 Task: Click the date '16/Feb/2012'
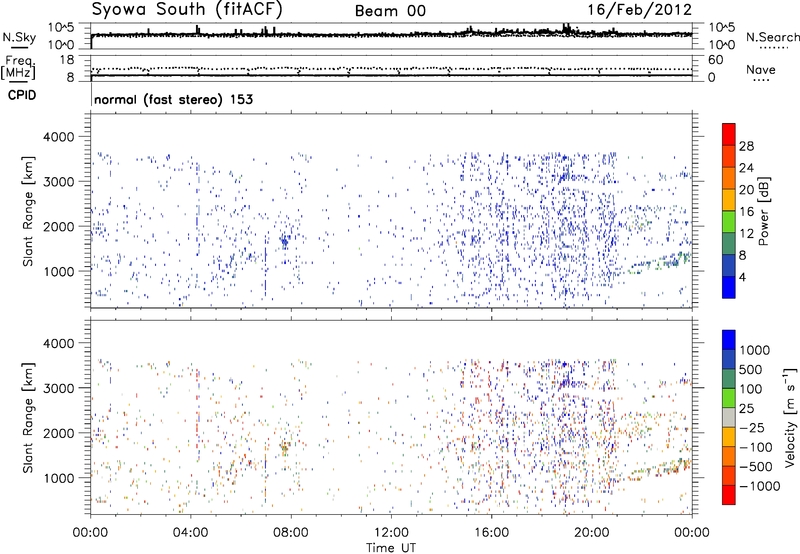click(x=640, y=10)
